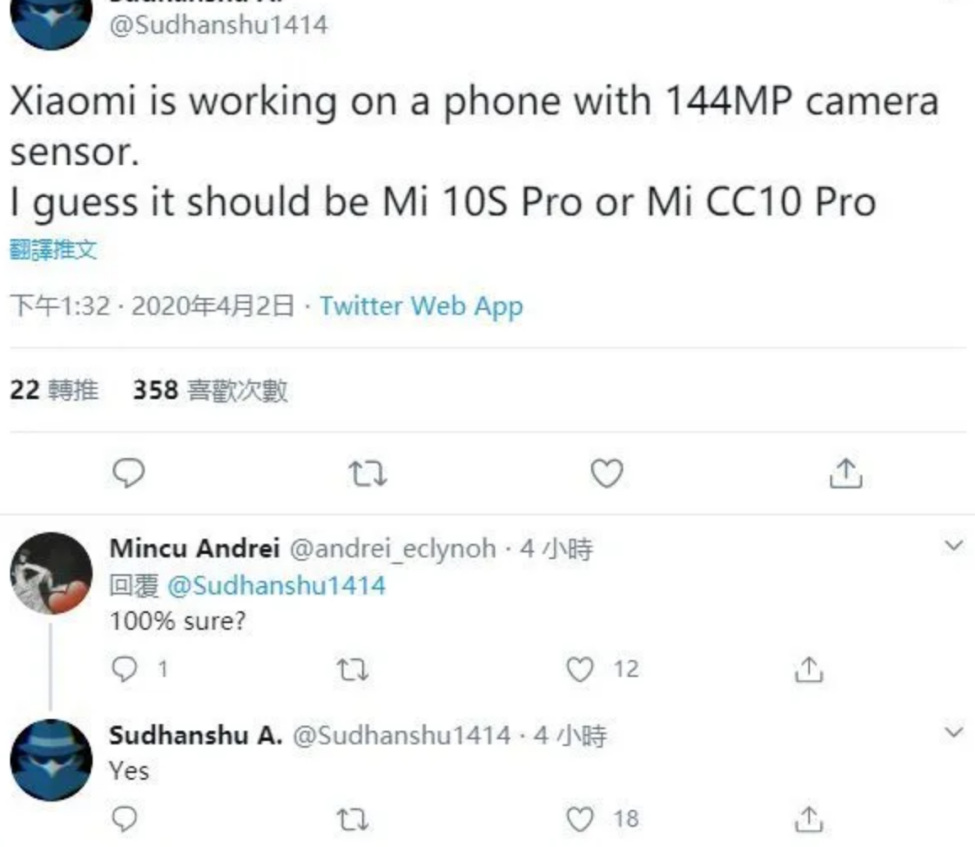Like the main Xiaomi 144MP tweet
Image resolution: width=975 pixels, height=847 pixels.
[607, 473]
